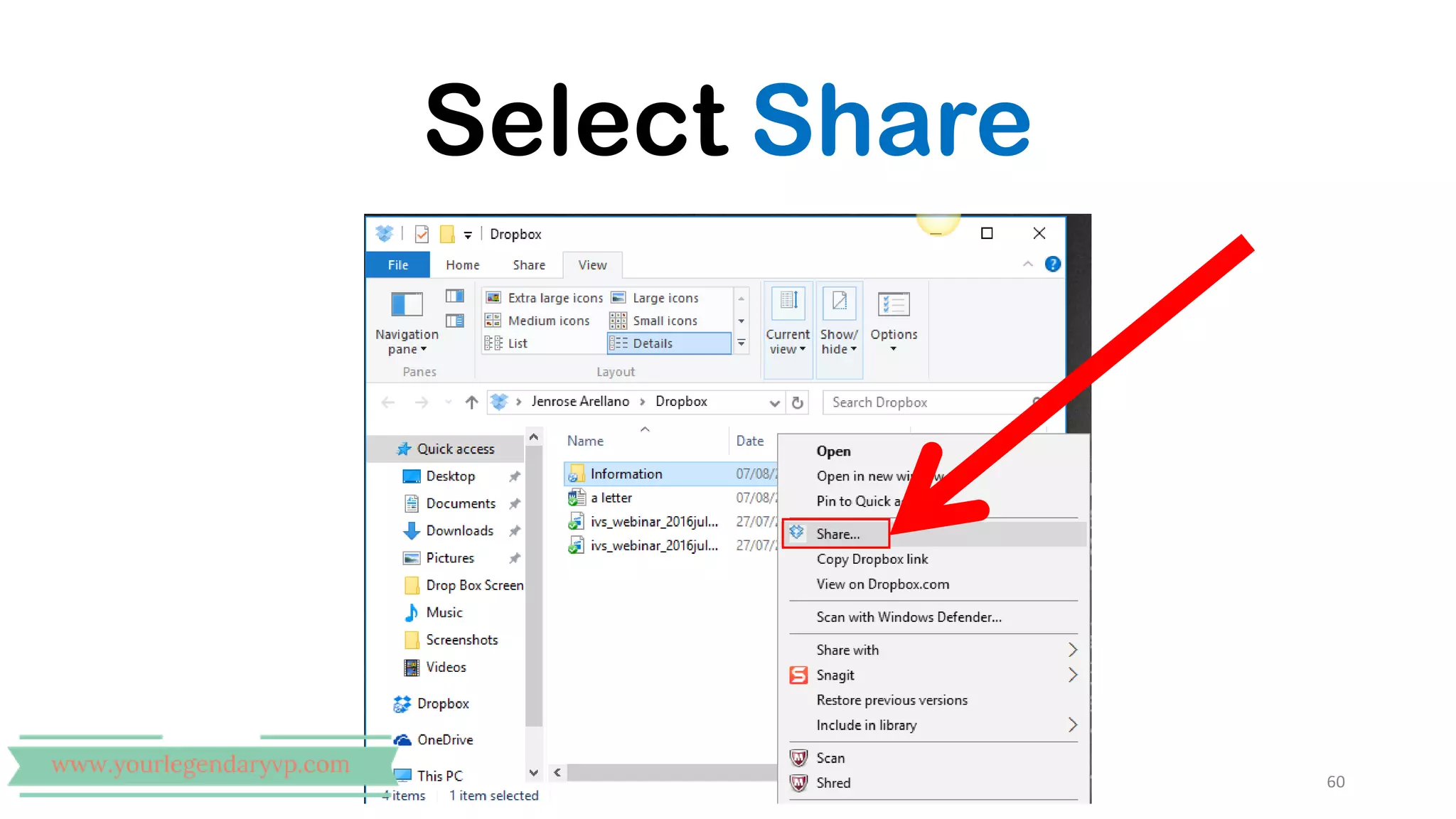Choose Shred in the context menu

(833, 783)
